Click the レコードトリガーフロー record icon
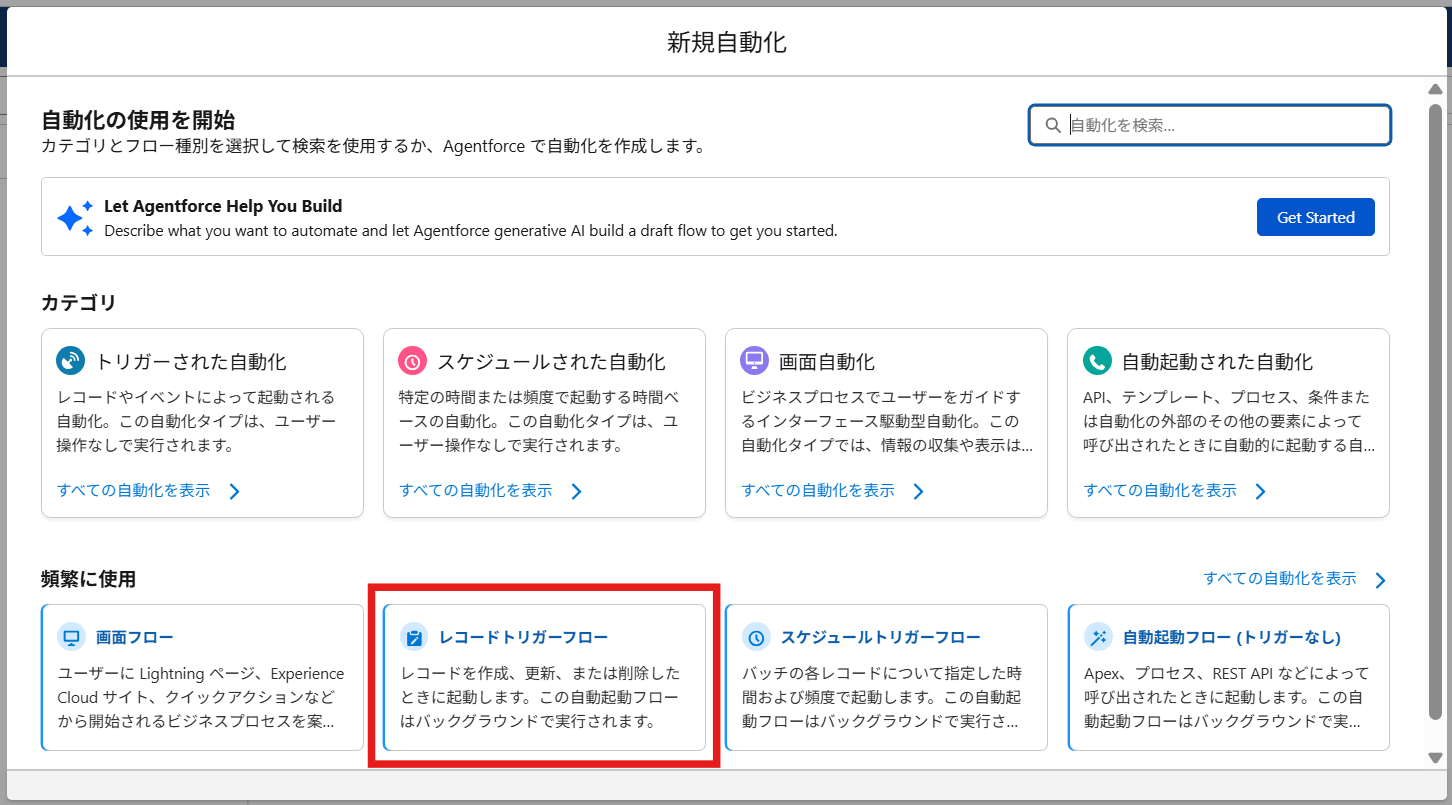The image size is (1452, 805). point(412,636)
